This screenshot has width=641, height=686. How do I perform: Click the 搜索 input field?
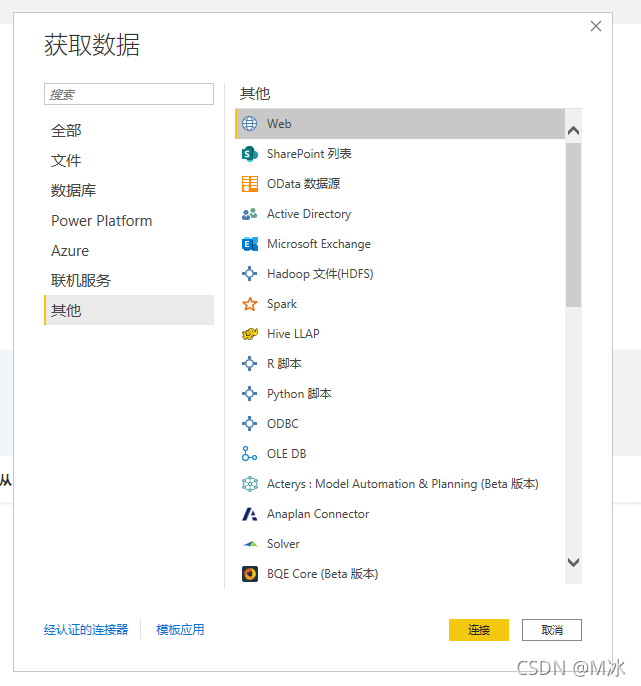point(129,94)
